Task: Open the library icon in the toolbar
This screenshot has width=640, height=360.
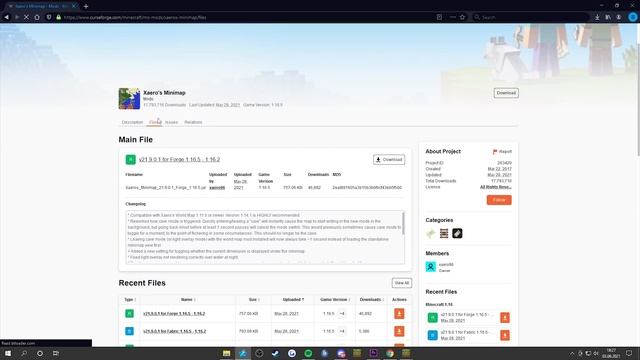Action: (x=608, y=17)
